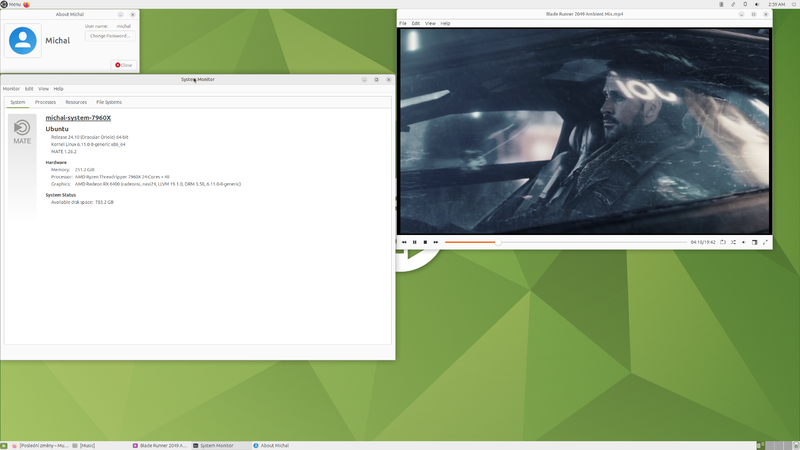Screen dimensions: 800x450
Task: Click the AMD Ryzen Threadripper 7960X processor text
Action: point(122,177)
